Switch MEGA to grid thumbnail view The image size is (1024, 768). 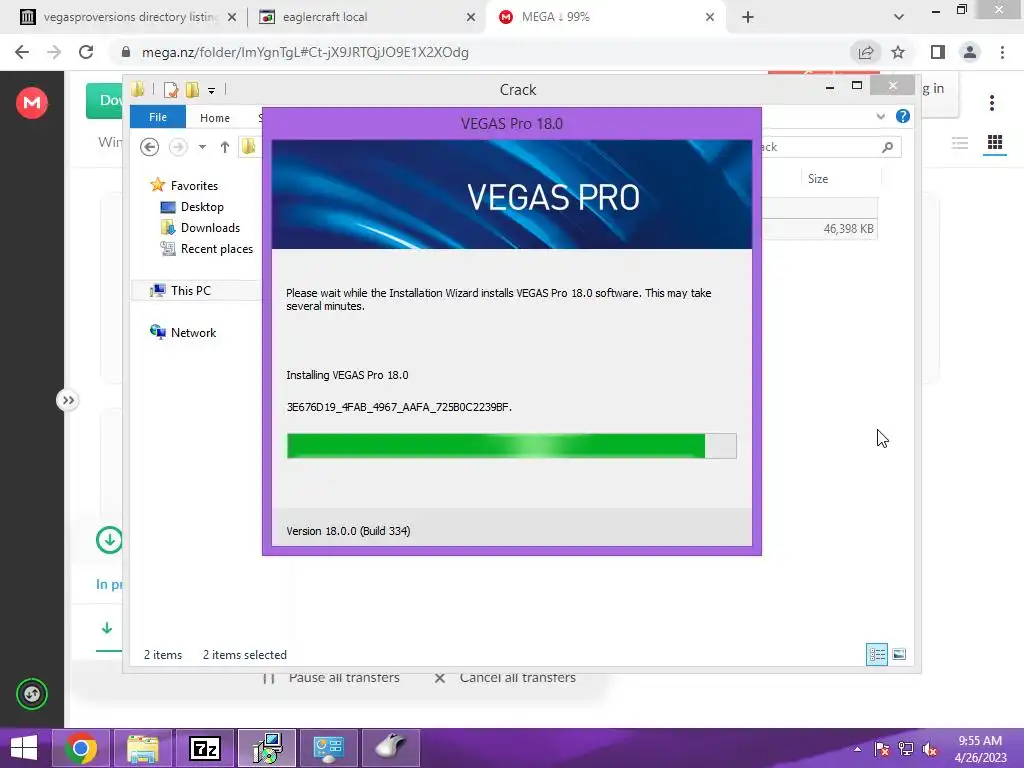(x=995, y=142)
